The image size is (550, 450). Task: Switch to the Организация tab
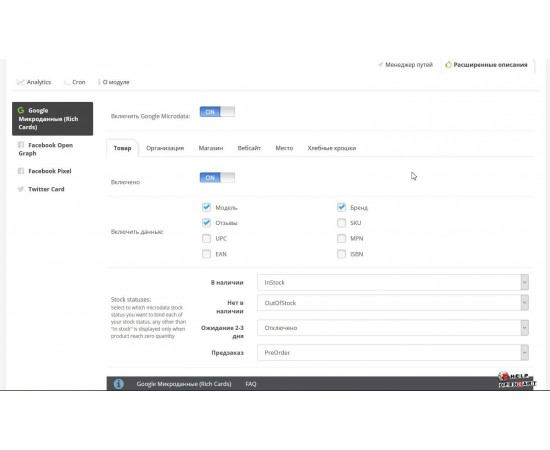[x=165, y=148]
